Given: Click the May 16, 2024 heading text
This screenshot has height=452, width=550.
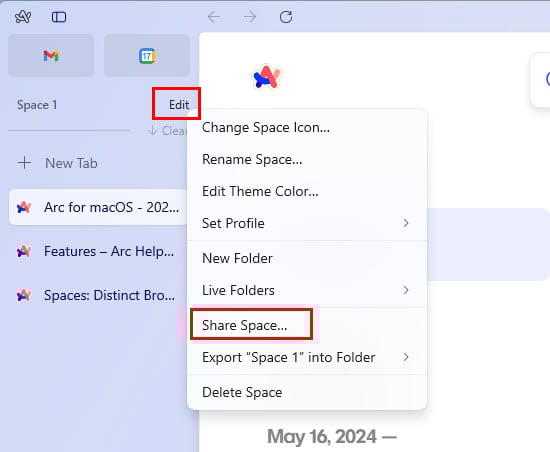Looking at the screenshot, I should point(332,437).
